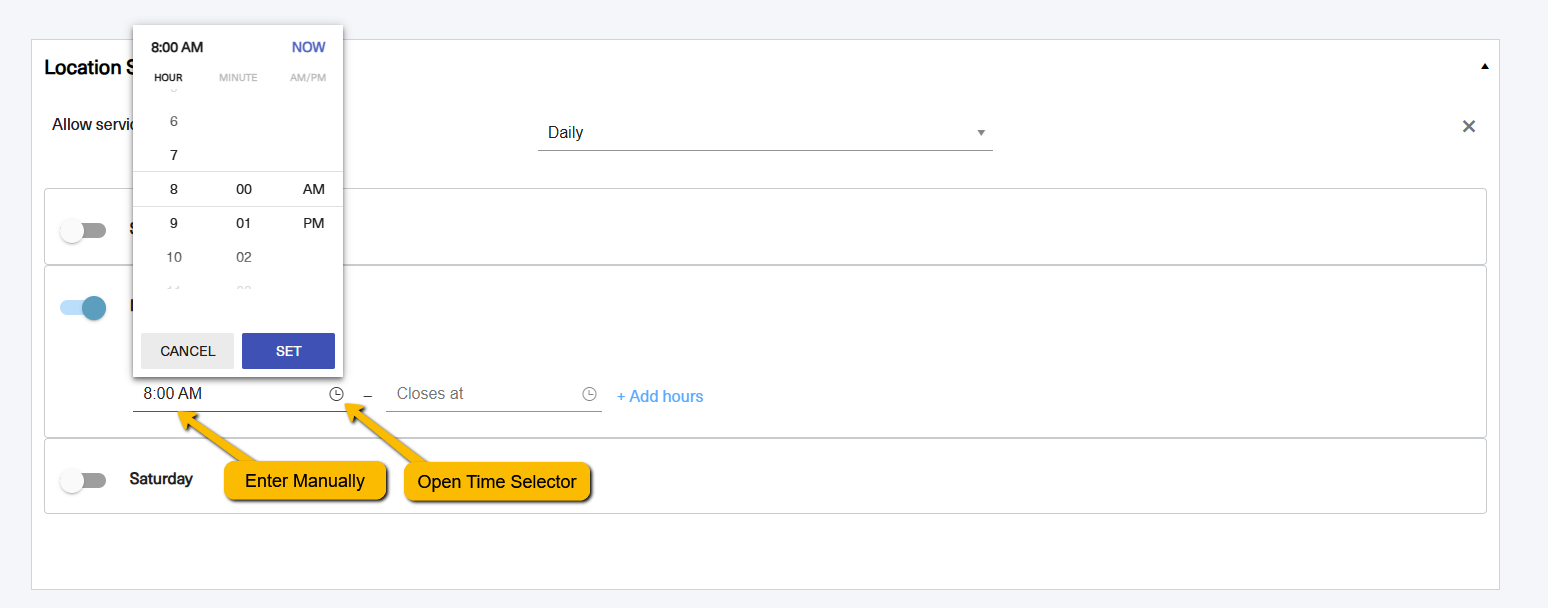Switch to the MINUTE column header
Image resolution: width=1548 pixels, height=608 pixels.
pos(238,78)
